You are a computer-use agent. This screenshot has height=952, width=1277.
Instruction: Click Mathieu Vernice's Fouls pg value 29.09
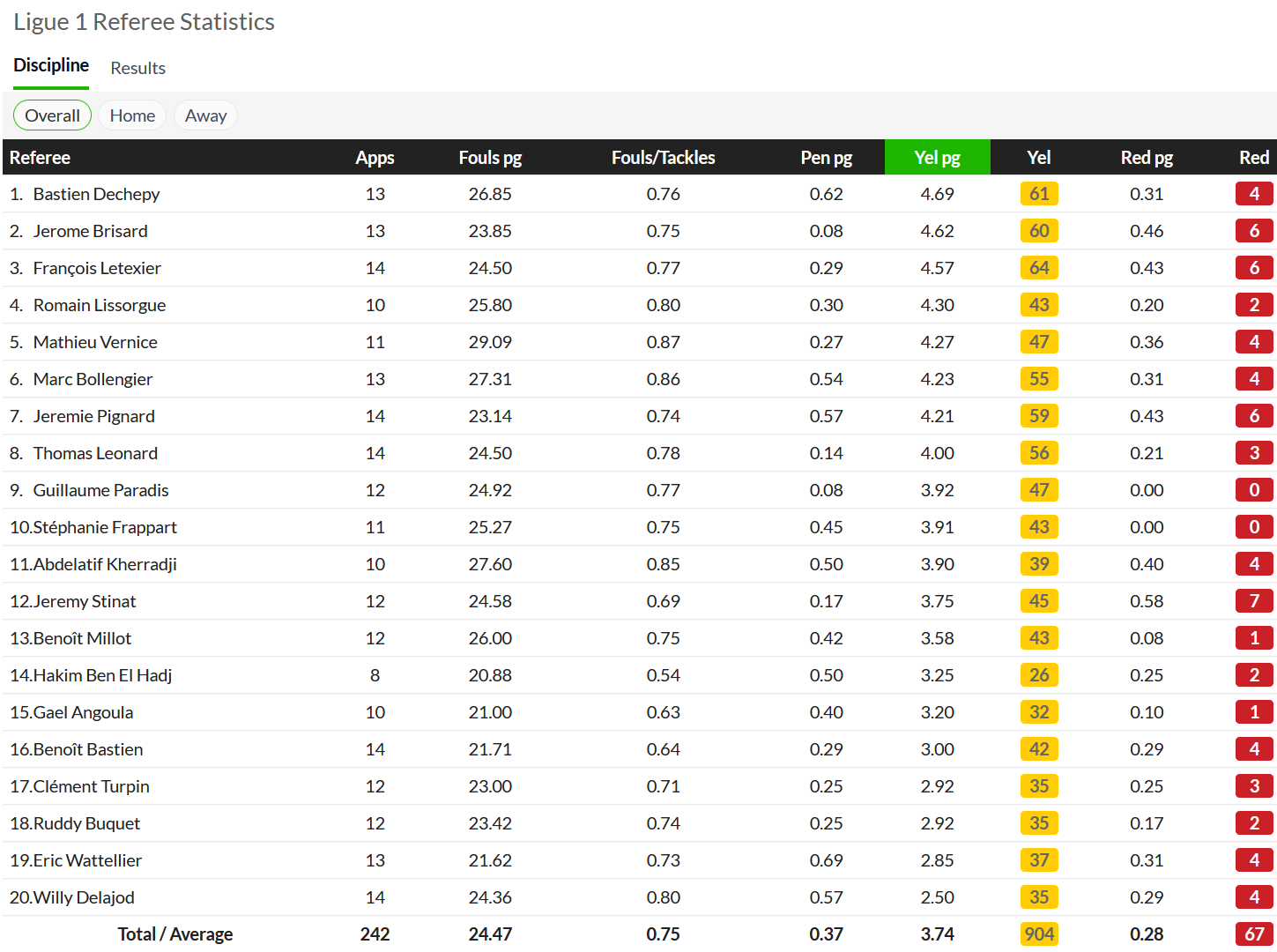(490, 342)
